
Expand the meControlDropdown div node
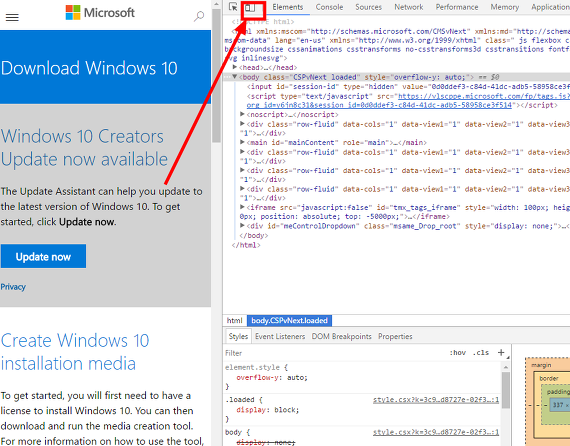pyautogui.click(x=242, y=226)
